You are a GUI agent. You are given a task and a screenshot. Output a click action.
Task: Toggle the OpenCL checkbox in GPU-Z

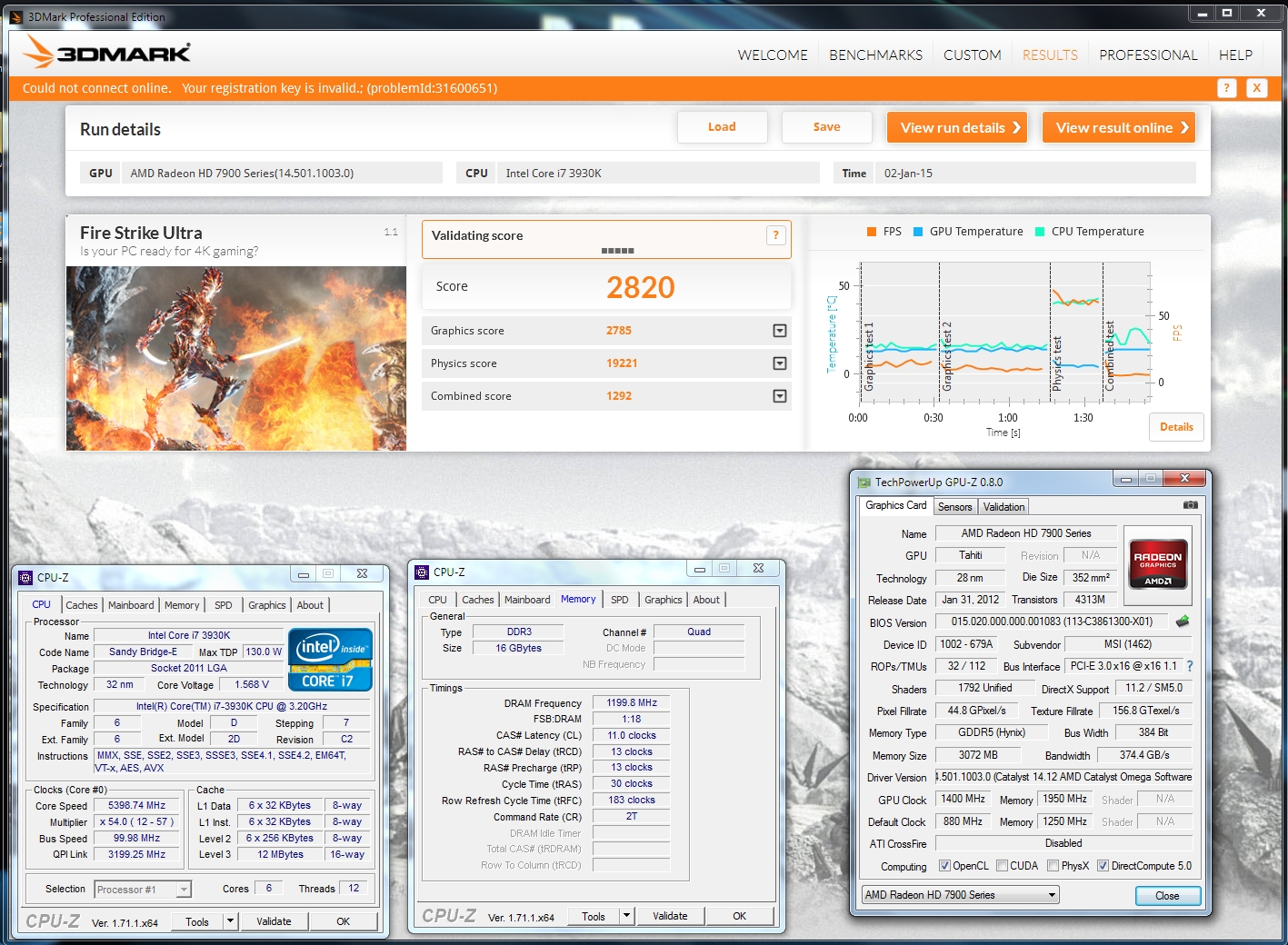tap(944, 866)
